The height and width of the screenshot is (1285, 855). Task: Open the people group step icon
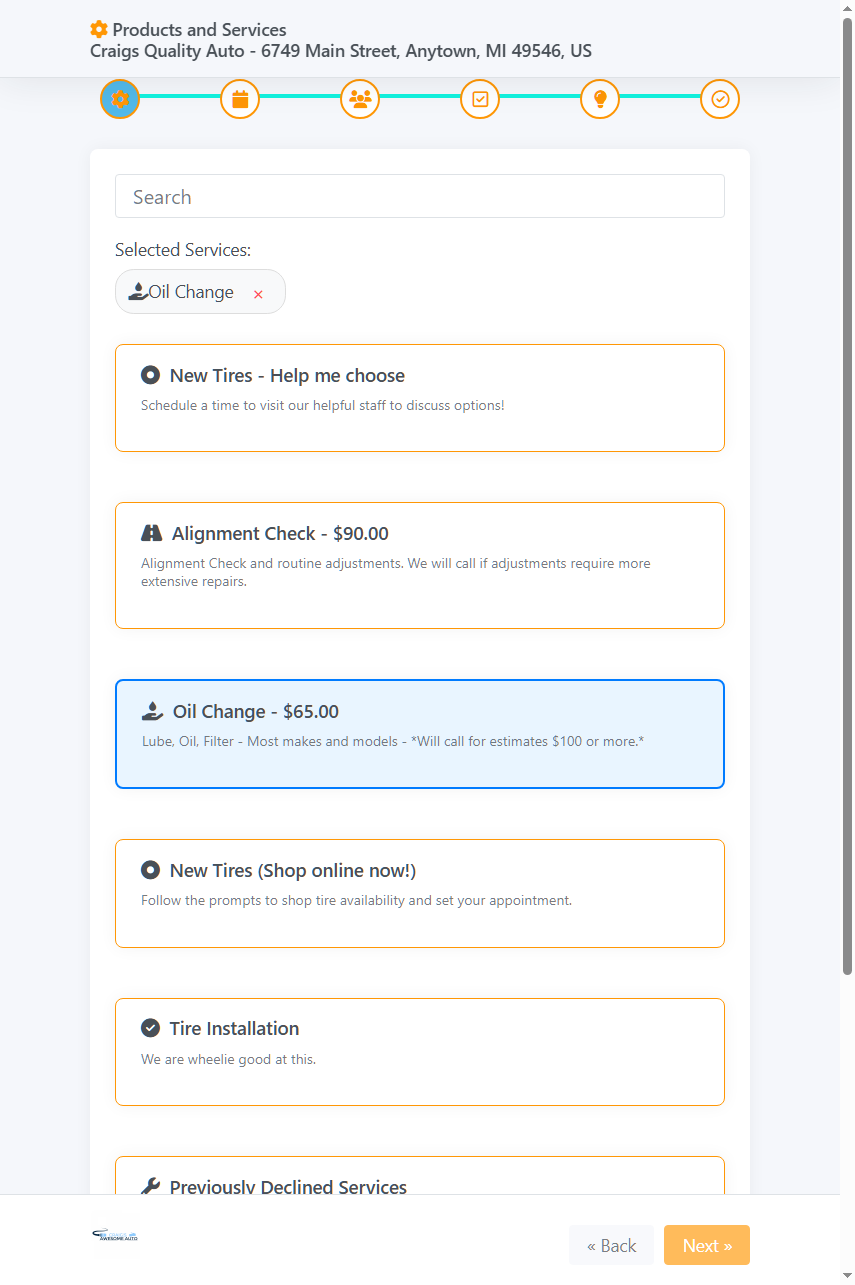click(360, 99)
